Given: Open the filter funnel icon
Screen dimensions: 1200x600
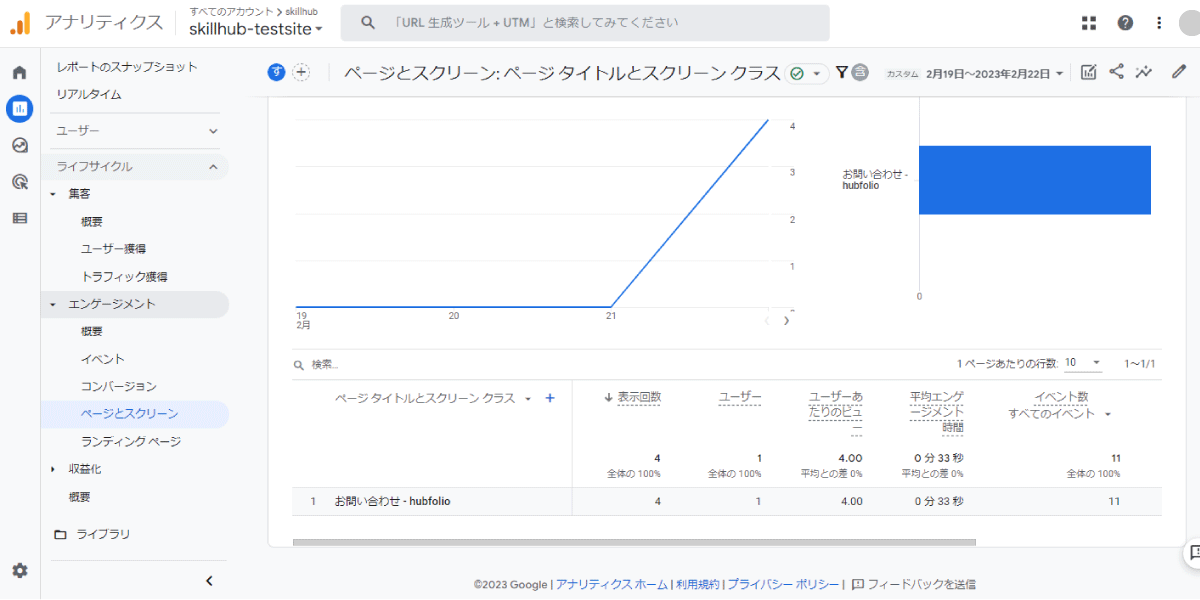Looking at the screenshot, I should click(841, 72).
